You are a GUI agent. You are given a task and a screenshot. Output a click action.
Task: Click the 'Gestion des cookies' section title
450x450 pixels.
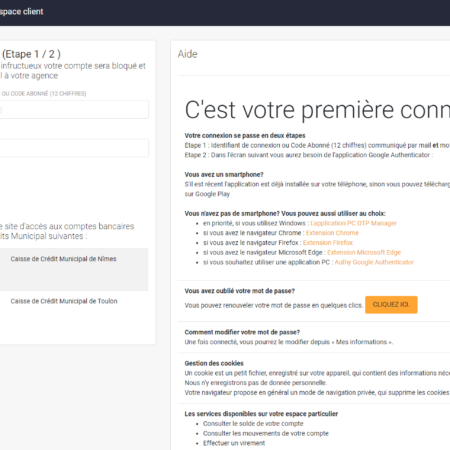[x=214, y=363]
